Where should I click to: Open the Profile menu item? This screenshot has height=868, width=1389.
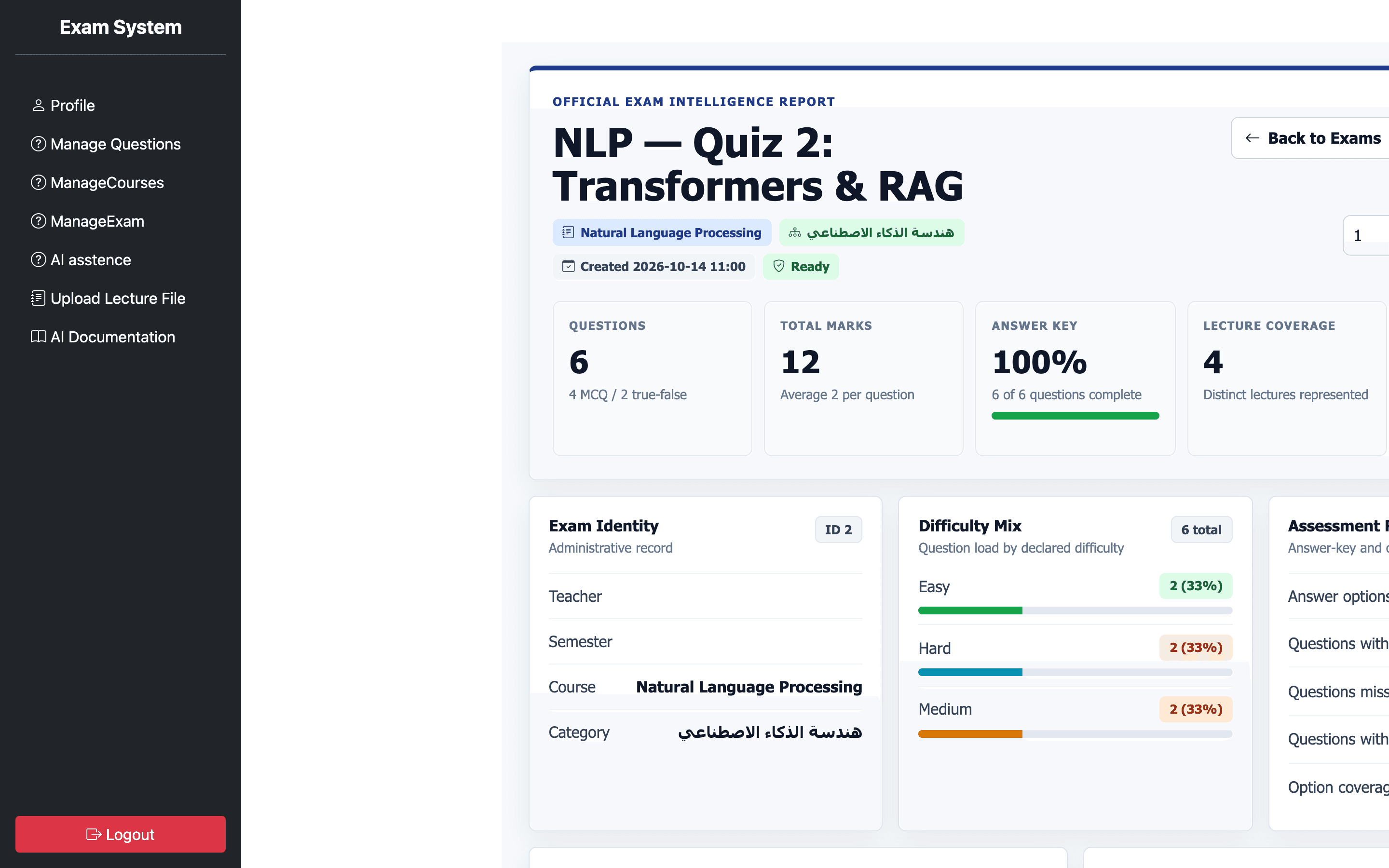(121, 106)
